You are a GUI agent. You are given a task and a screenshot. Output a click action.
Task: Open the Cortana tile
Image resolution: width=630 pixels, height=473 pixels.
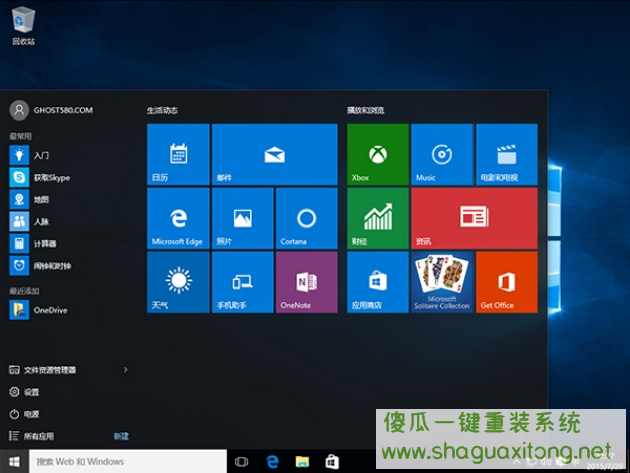(x=307, y=218)
